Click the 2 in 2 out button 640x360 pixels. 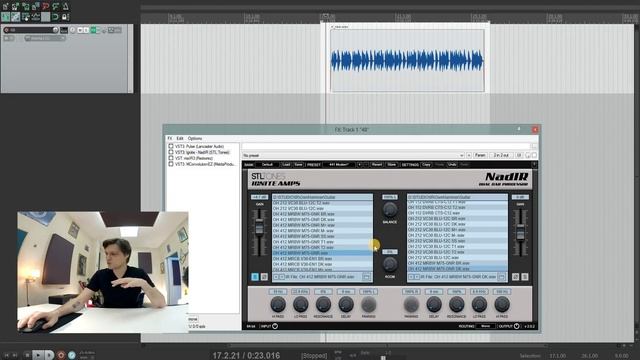click(501, 156)
